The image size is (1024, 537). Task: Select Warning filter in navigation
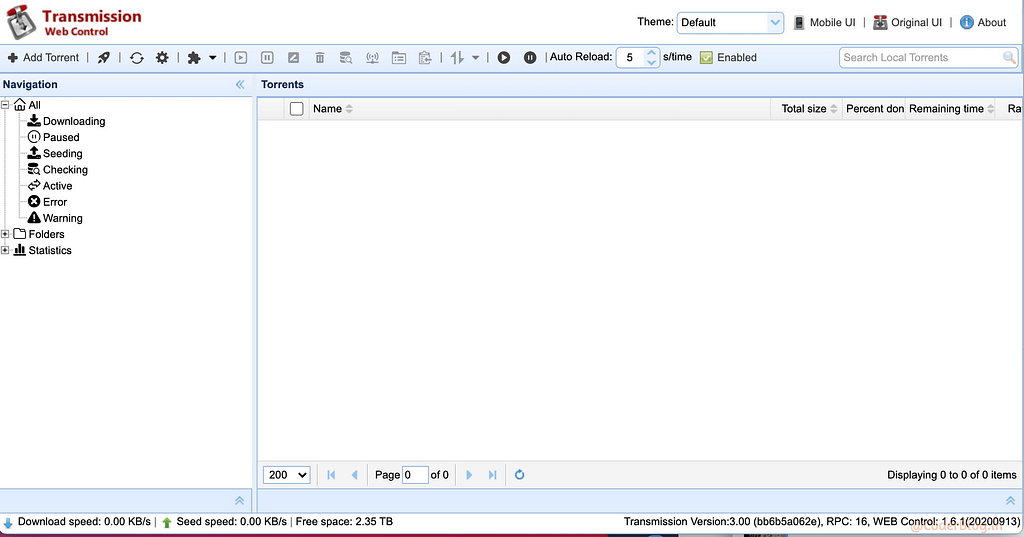coord(63,218)
